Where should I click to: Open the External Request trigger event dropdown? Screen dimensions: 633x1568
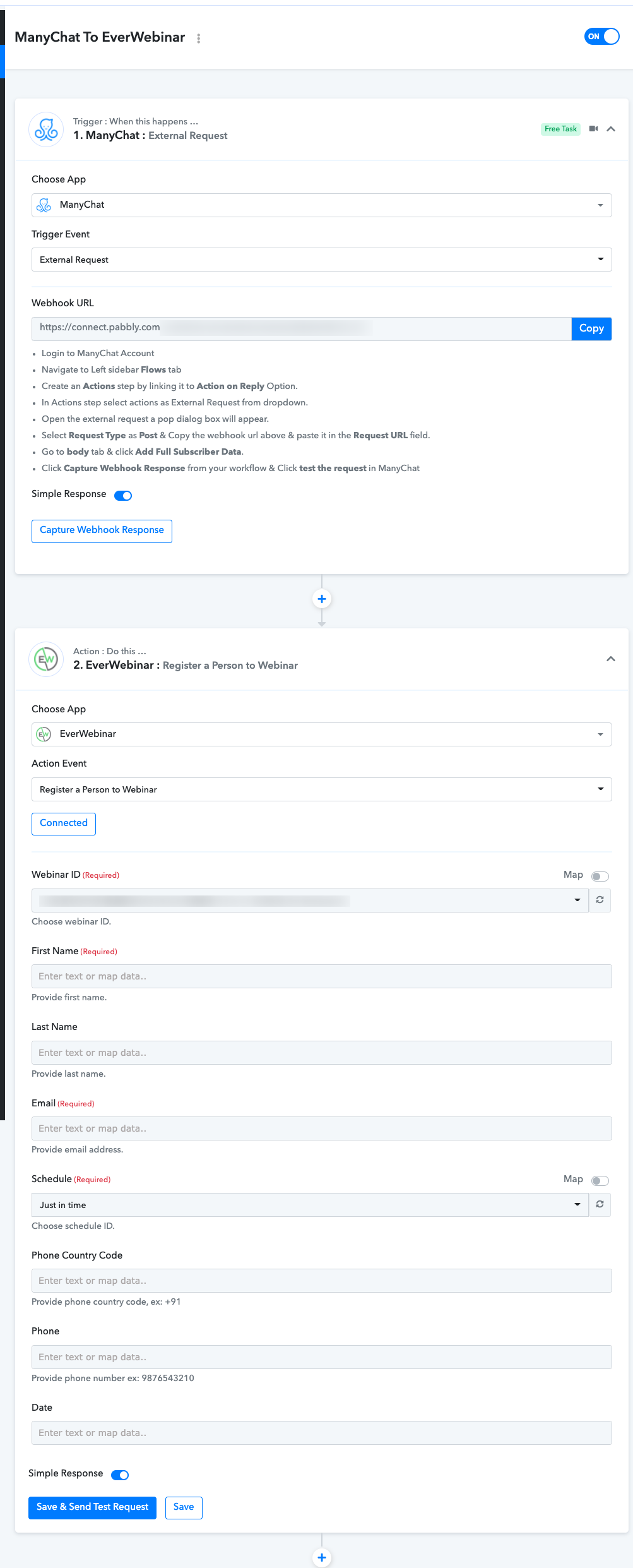(322, 260)
